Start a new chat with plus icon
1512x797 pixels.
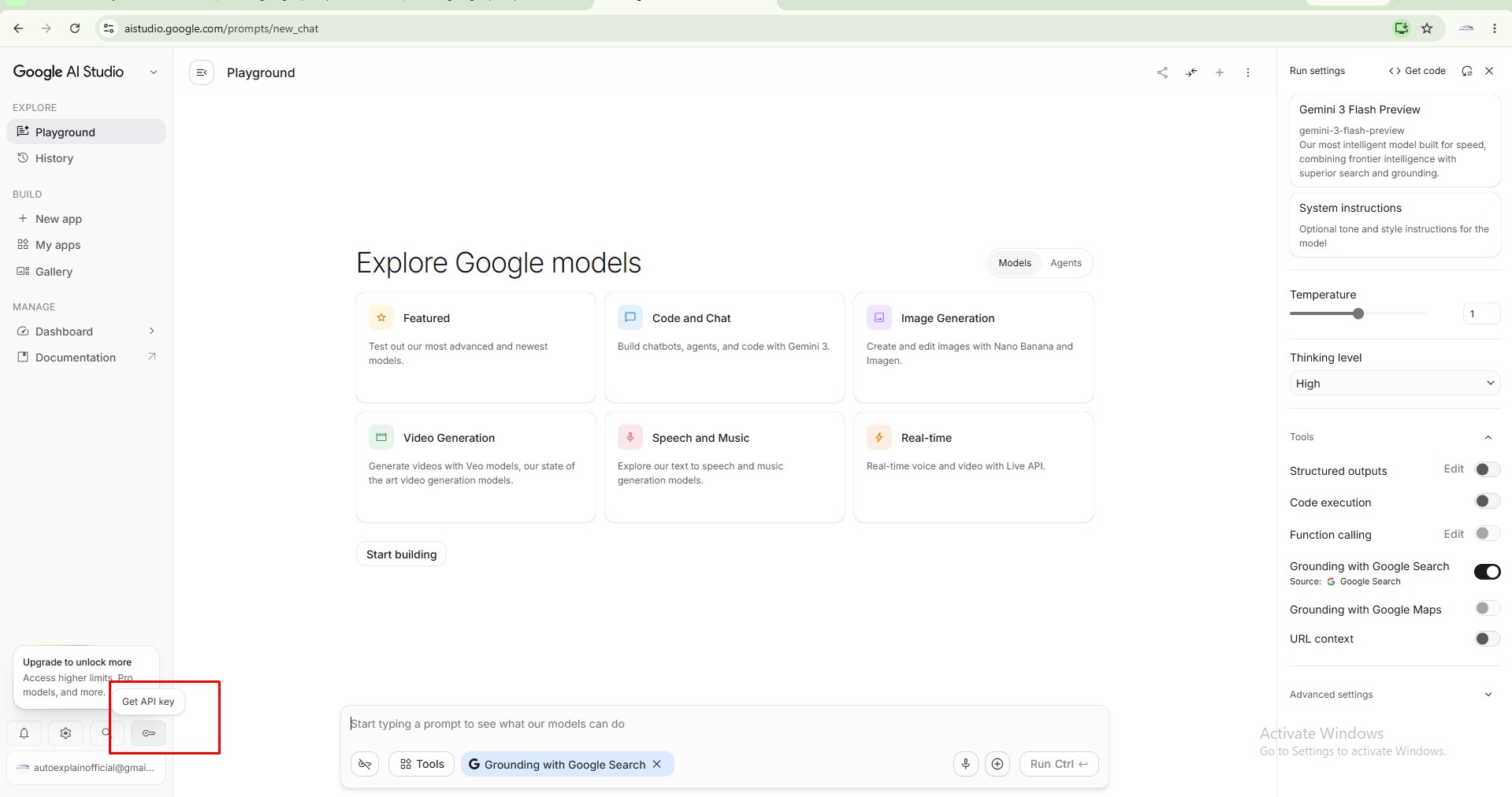(x=1220, y=72)
